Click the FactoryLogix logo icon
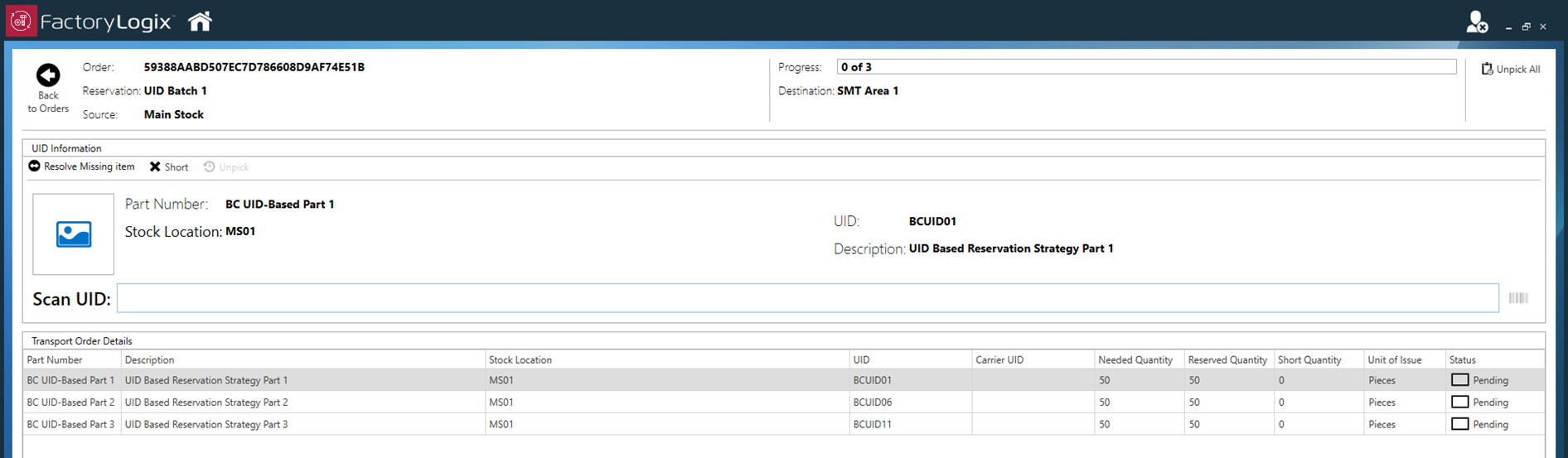This screenshot has height=458, width=1568. [22, 22]
